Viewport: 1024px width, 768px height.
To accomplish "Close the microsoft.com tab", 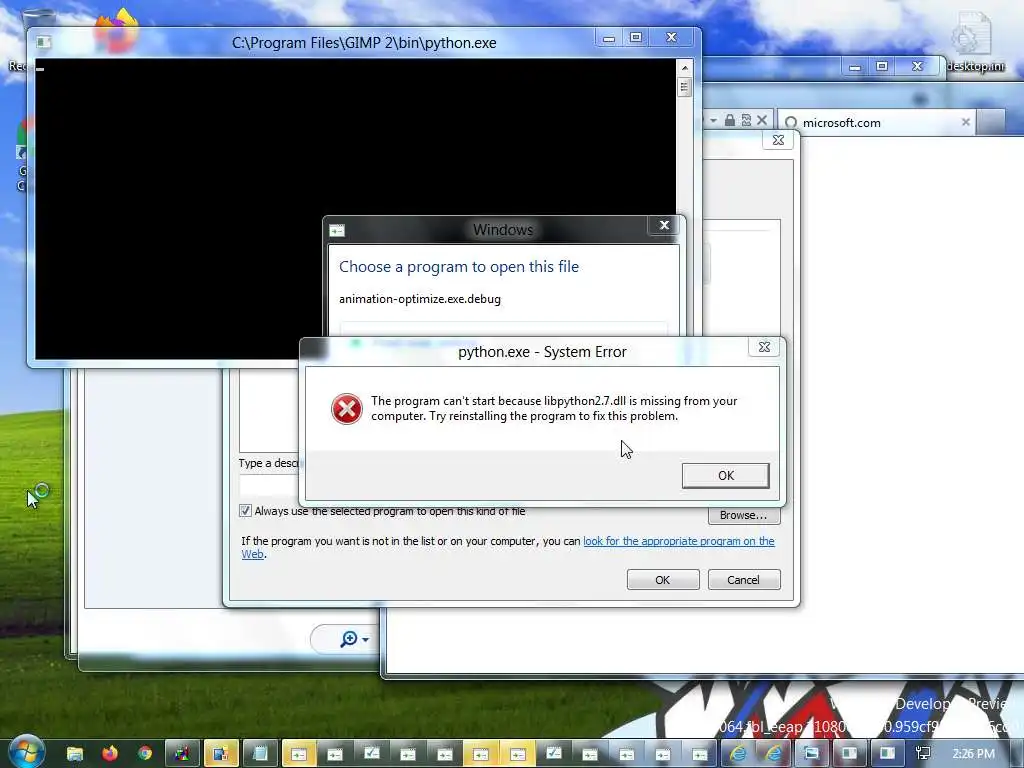I will 966,122.
